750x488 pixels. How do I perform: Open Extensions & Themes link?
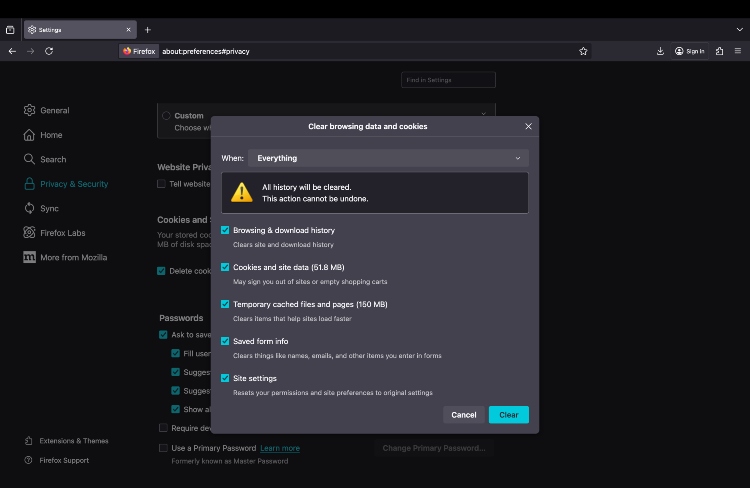coord(67,441)
